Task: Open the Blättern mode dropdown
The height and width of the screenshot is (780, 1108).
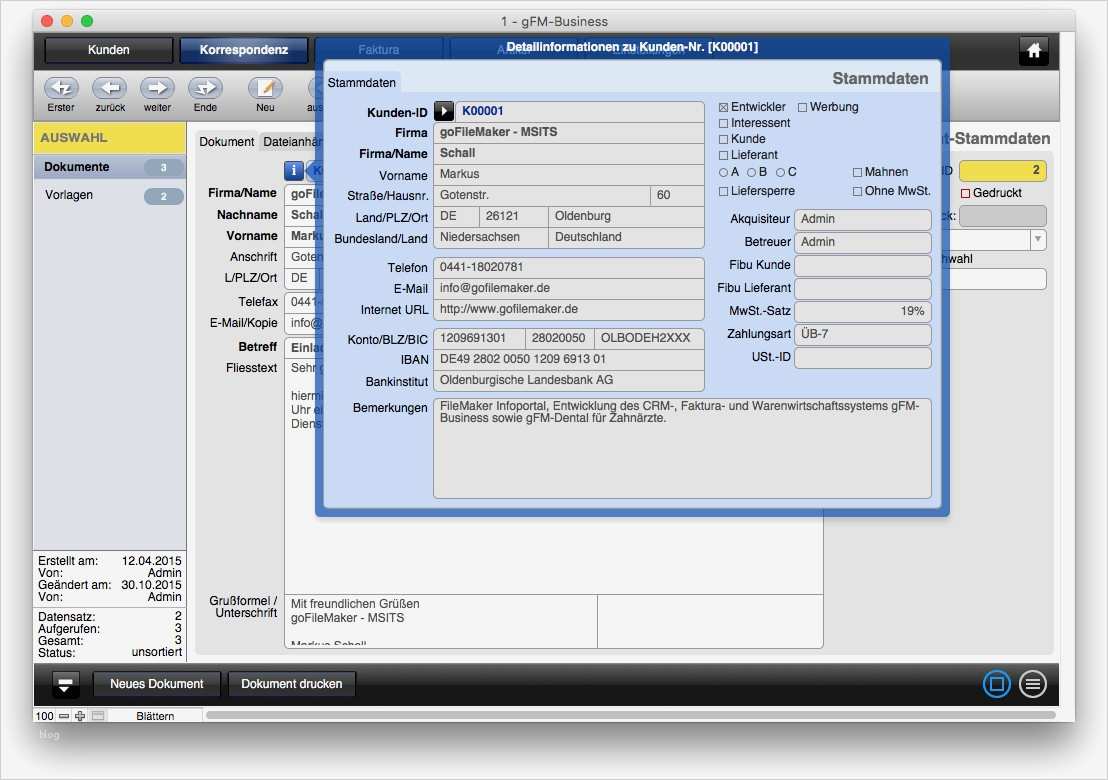Action: click(x=155, y=716)
